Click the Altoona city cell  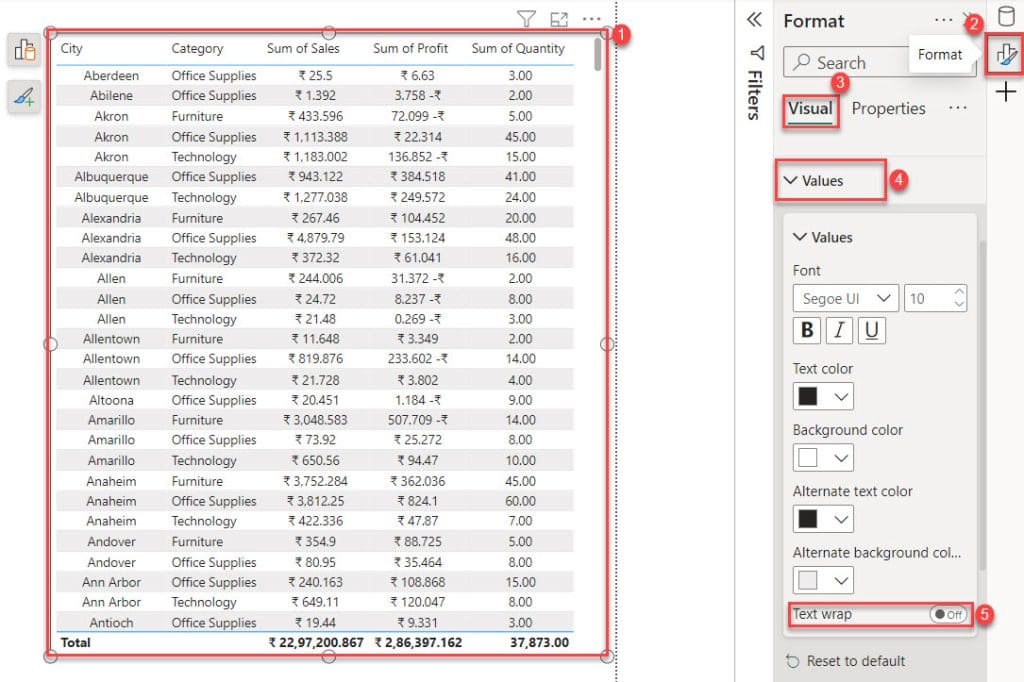[111, 400]
